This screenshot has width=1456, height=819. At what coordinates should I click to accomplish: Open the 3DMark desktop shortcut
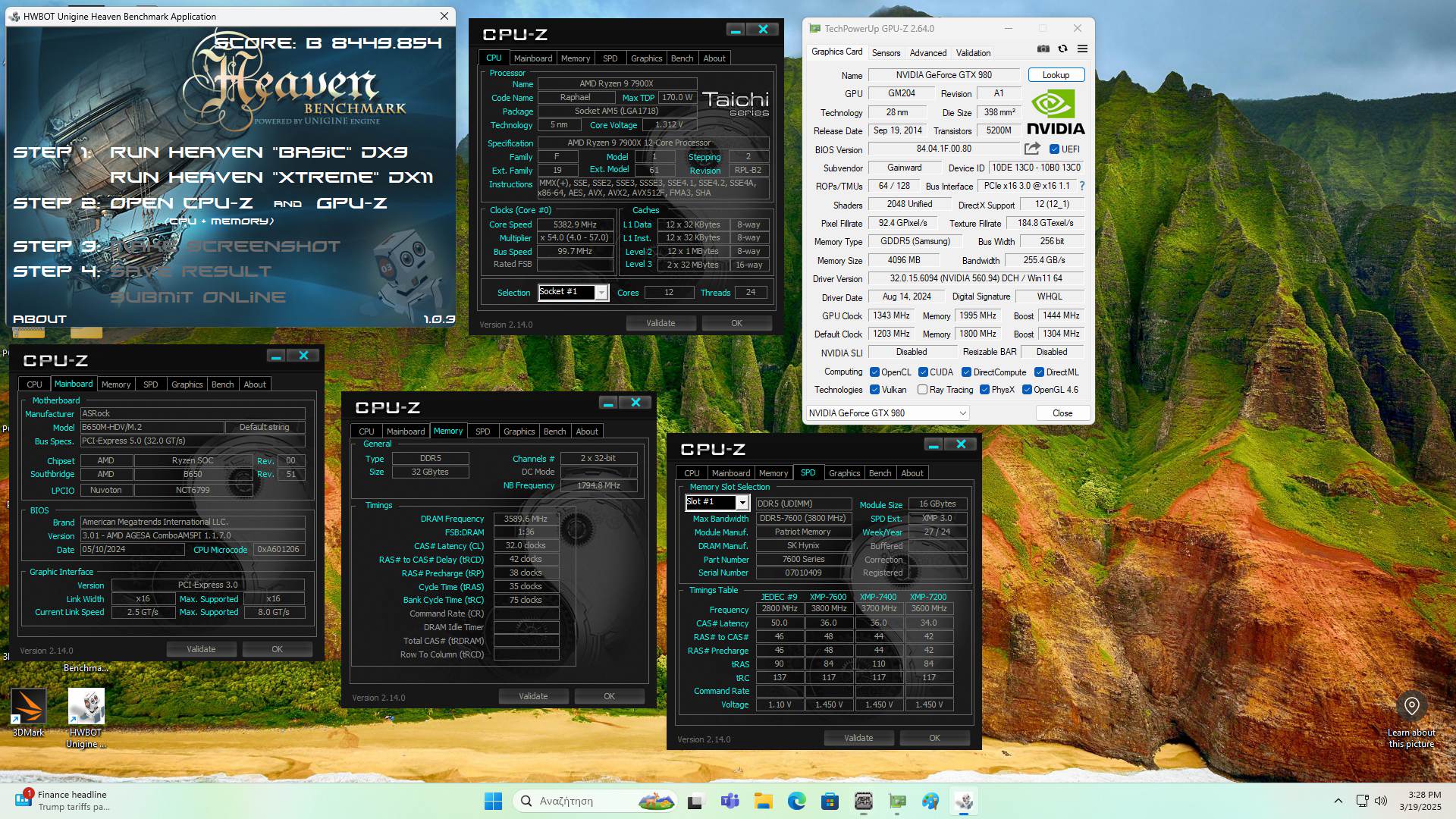[x=28, y=711]
